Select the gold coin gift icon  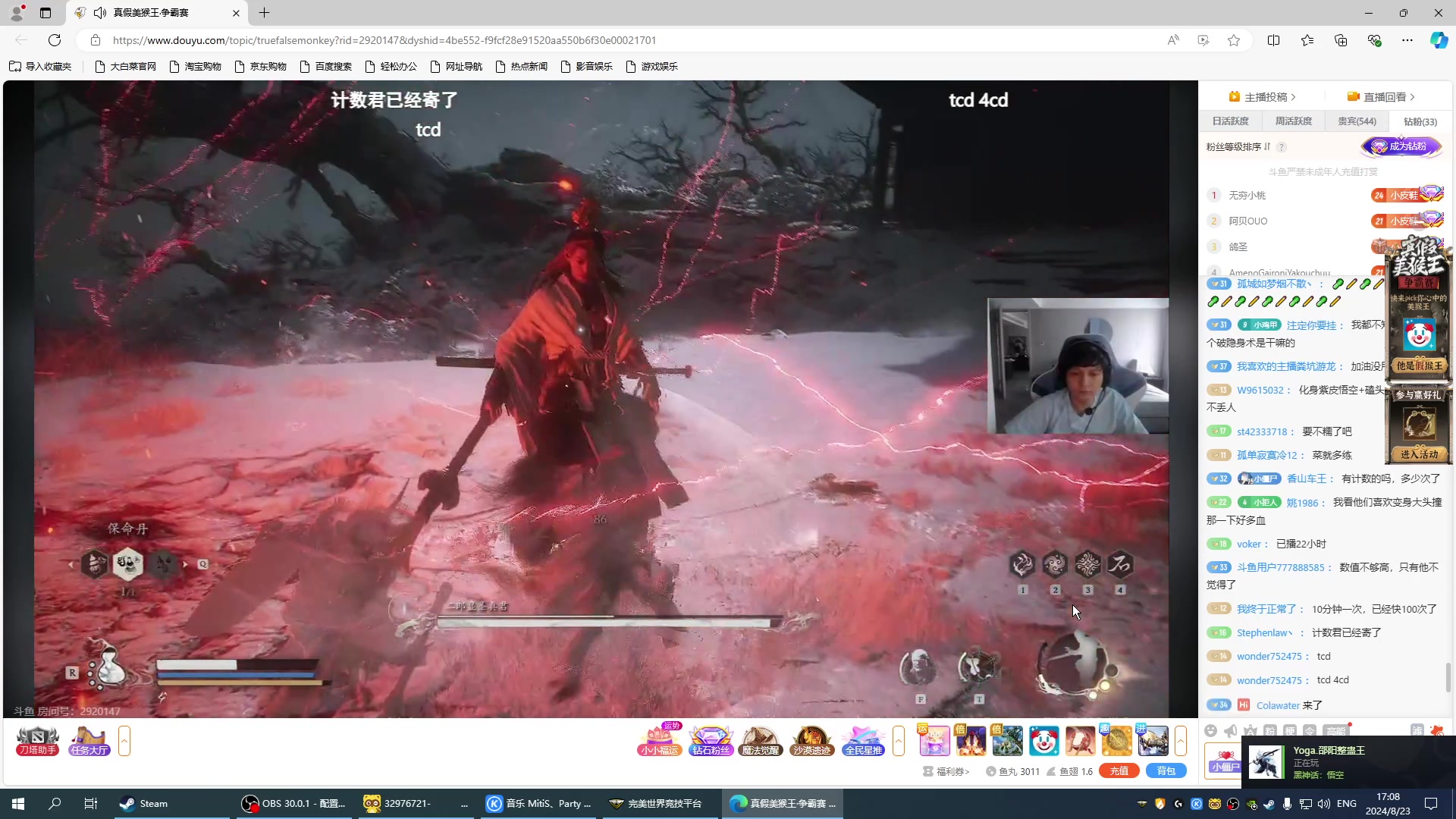pyautogui.click(x=1116, y=741)
